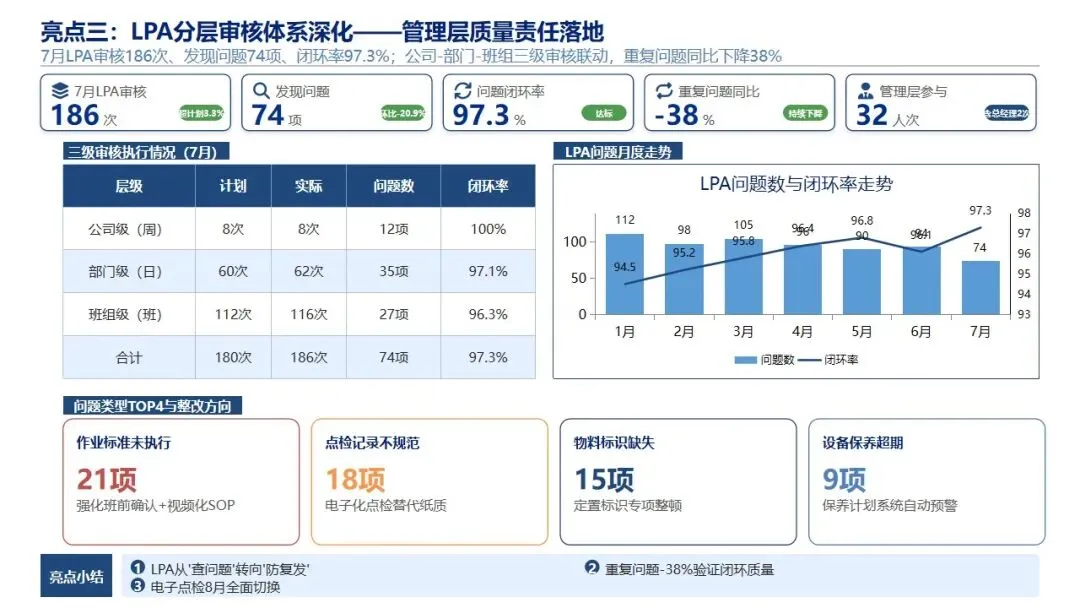Click the 15项 figure
1080x608 pixels.
click(x=603, y=479)
